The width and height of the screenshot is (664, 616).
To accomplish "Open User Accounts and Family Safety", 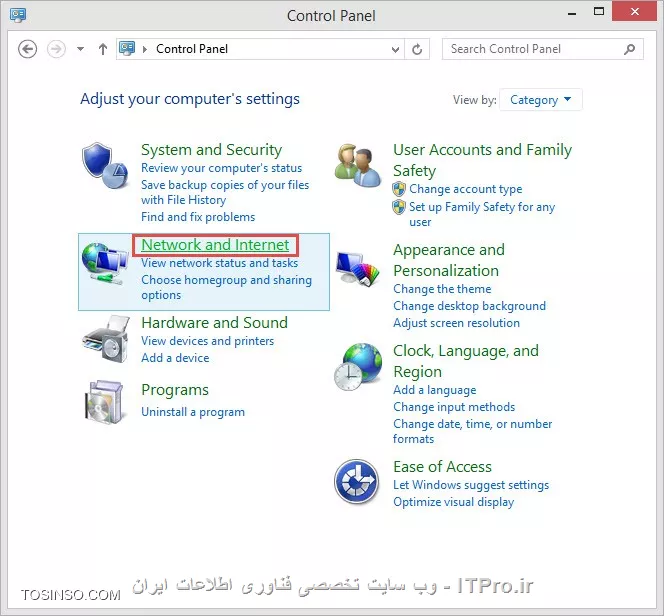I will pos(482,160).
